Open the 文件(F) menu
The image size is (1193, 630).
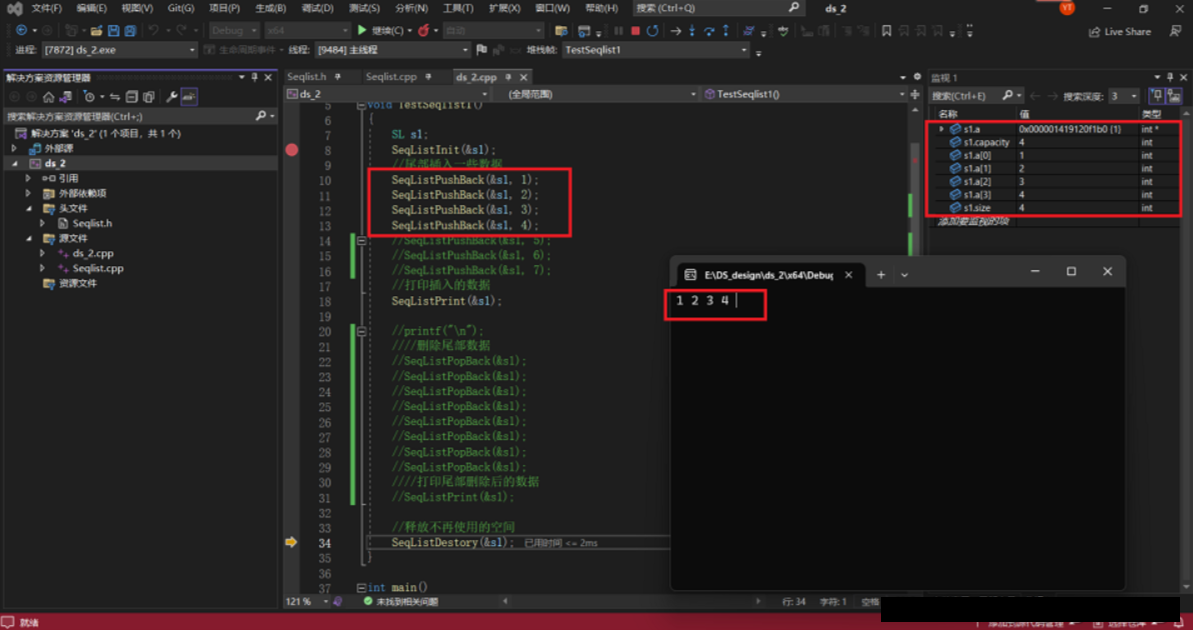[46, 8]
